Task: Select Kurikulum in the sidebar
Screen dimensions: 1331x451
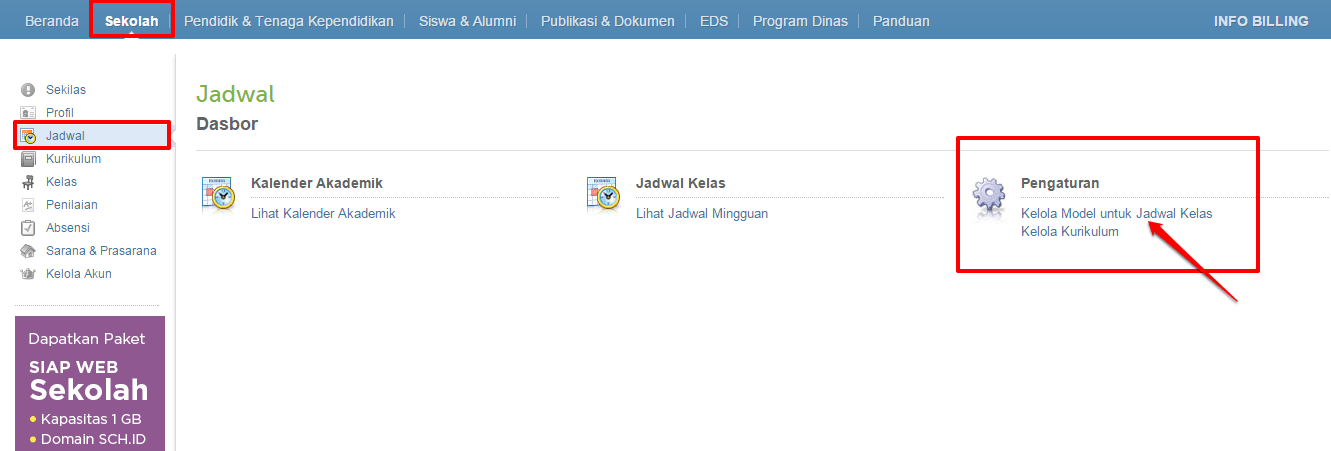Action: (73, 159)
